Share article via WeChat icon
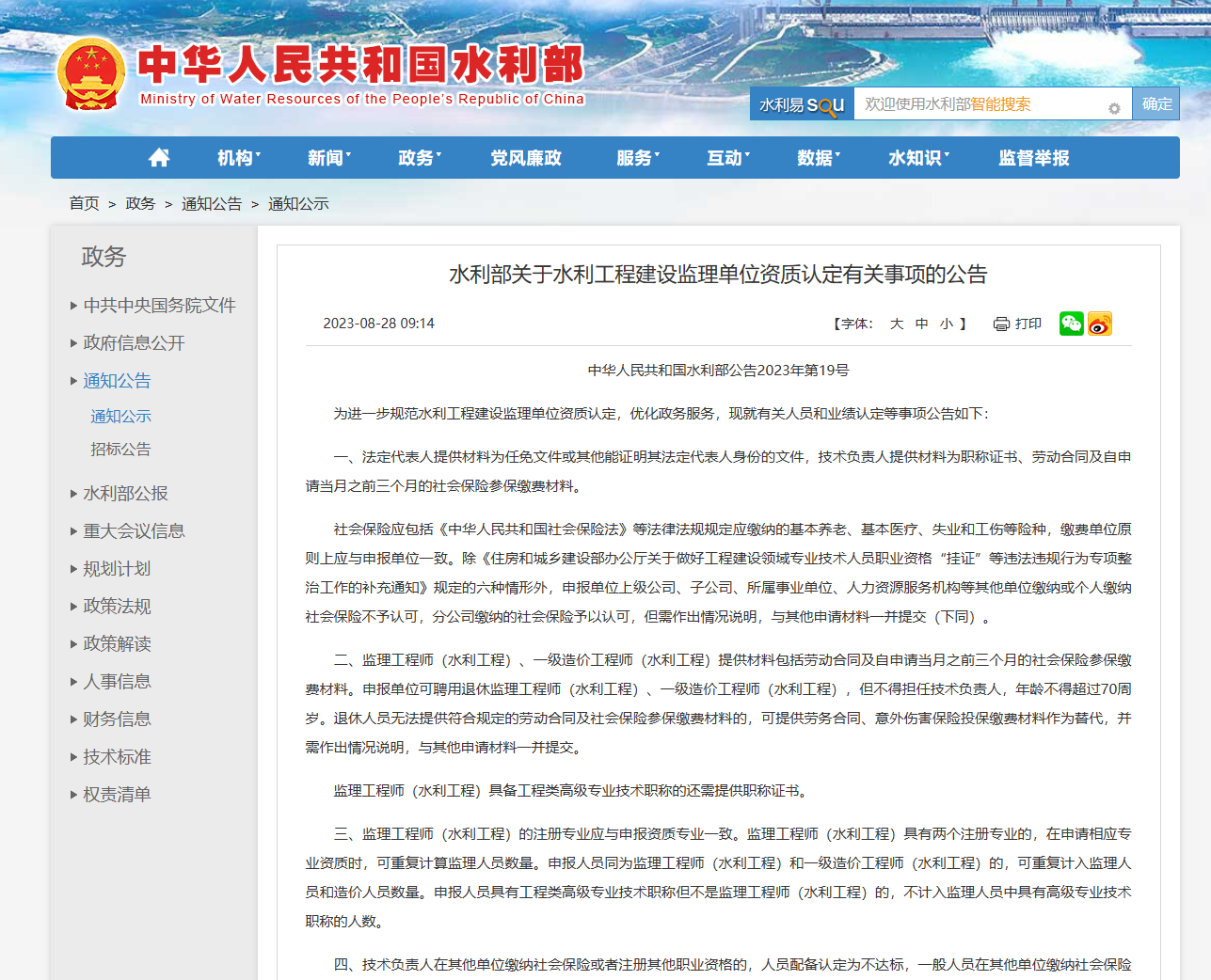 tap(1071, 324)
